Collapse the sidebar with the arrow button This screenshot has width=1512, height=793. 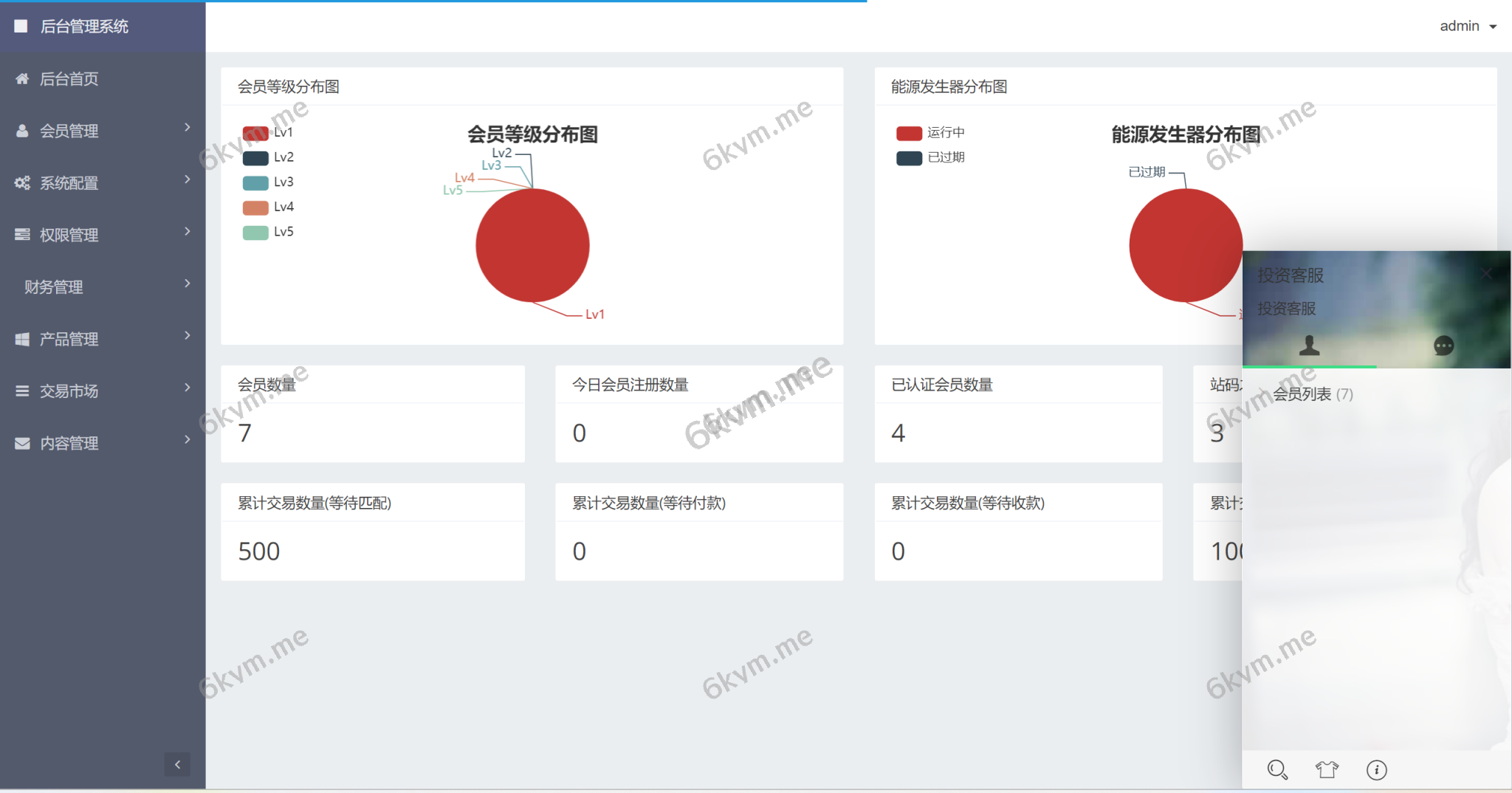pos(177,764)
